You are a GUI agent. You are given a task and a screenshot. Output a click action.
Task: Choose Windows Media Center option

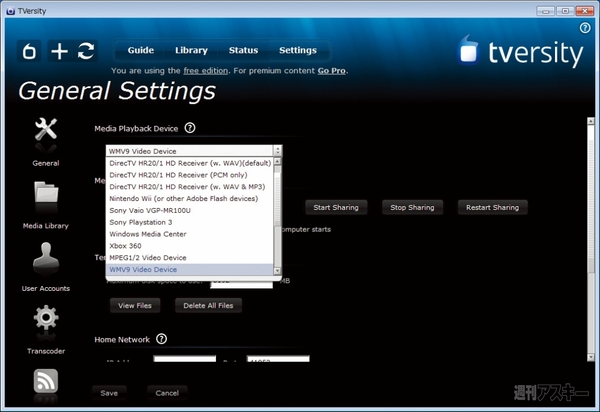point(190,234)
